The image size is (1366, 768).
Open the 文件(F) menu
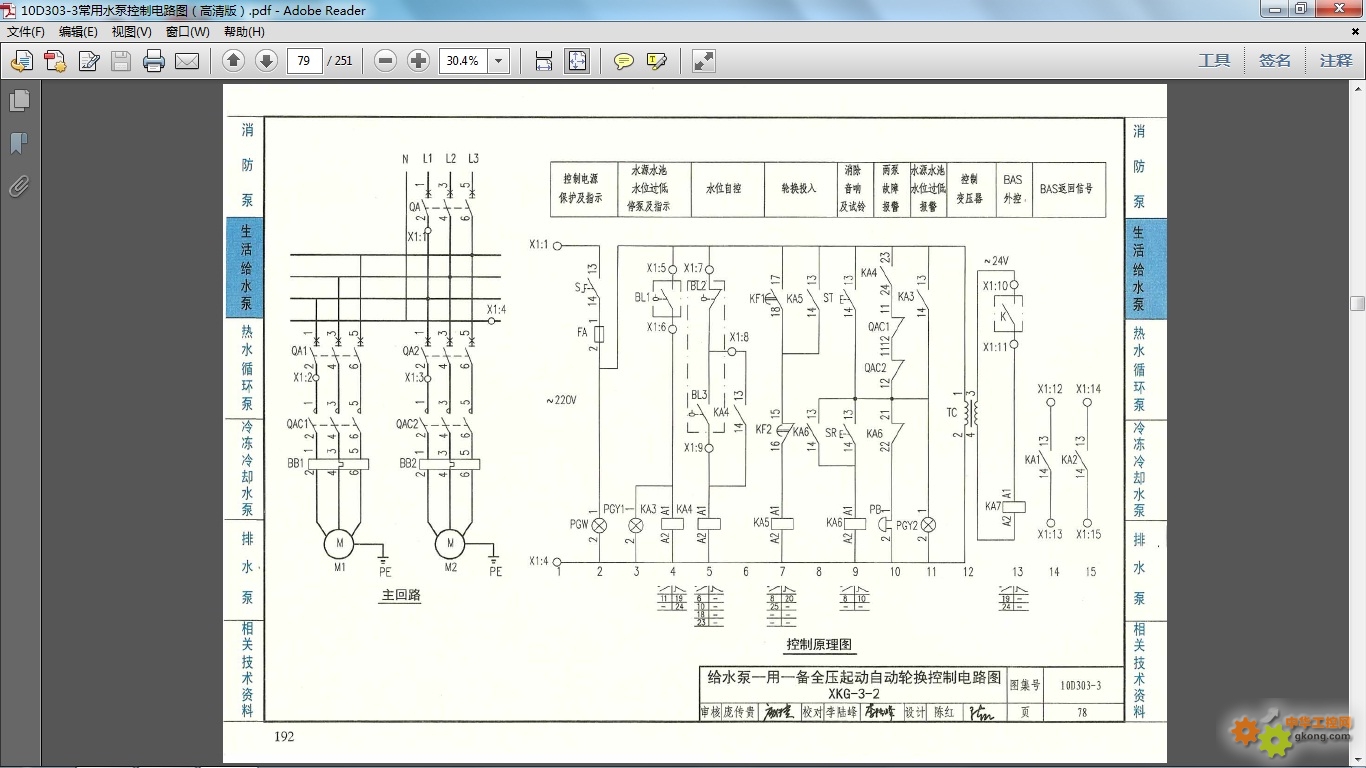26,32
